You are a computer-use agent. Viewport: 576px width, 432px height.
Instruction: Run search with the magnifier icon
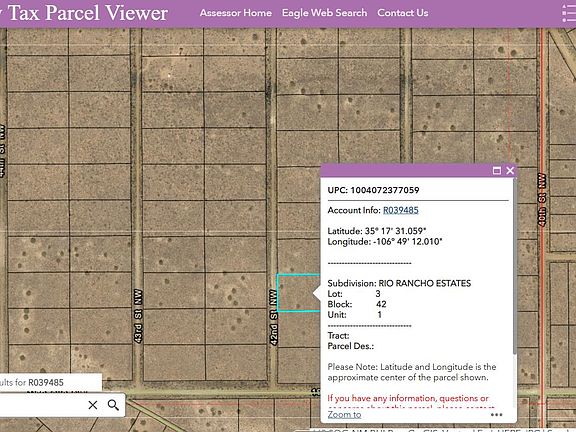[113, 405]
